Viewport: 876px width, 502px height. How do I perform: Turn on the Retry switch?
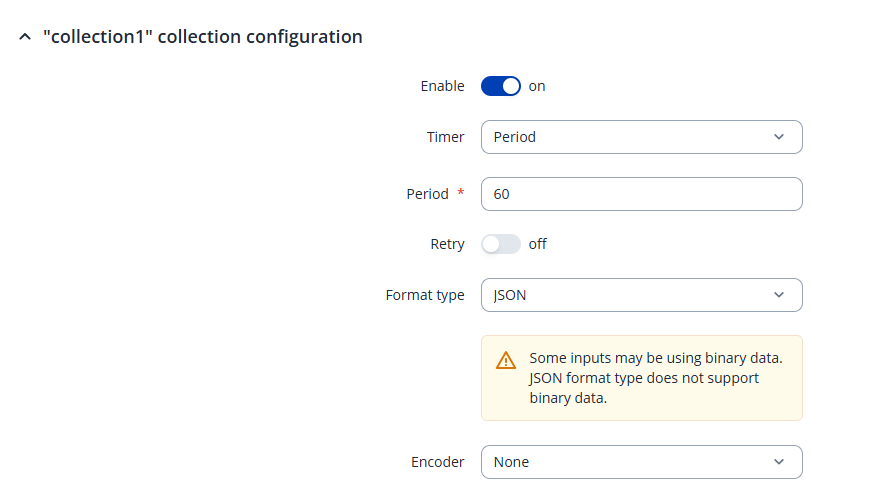tap(501, 244)
